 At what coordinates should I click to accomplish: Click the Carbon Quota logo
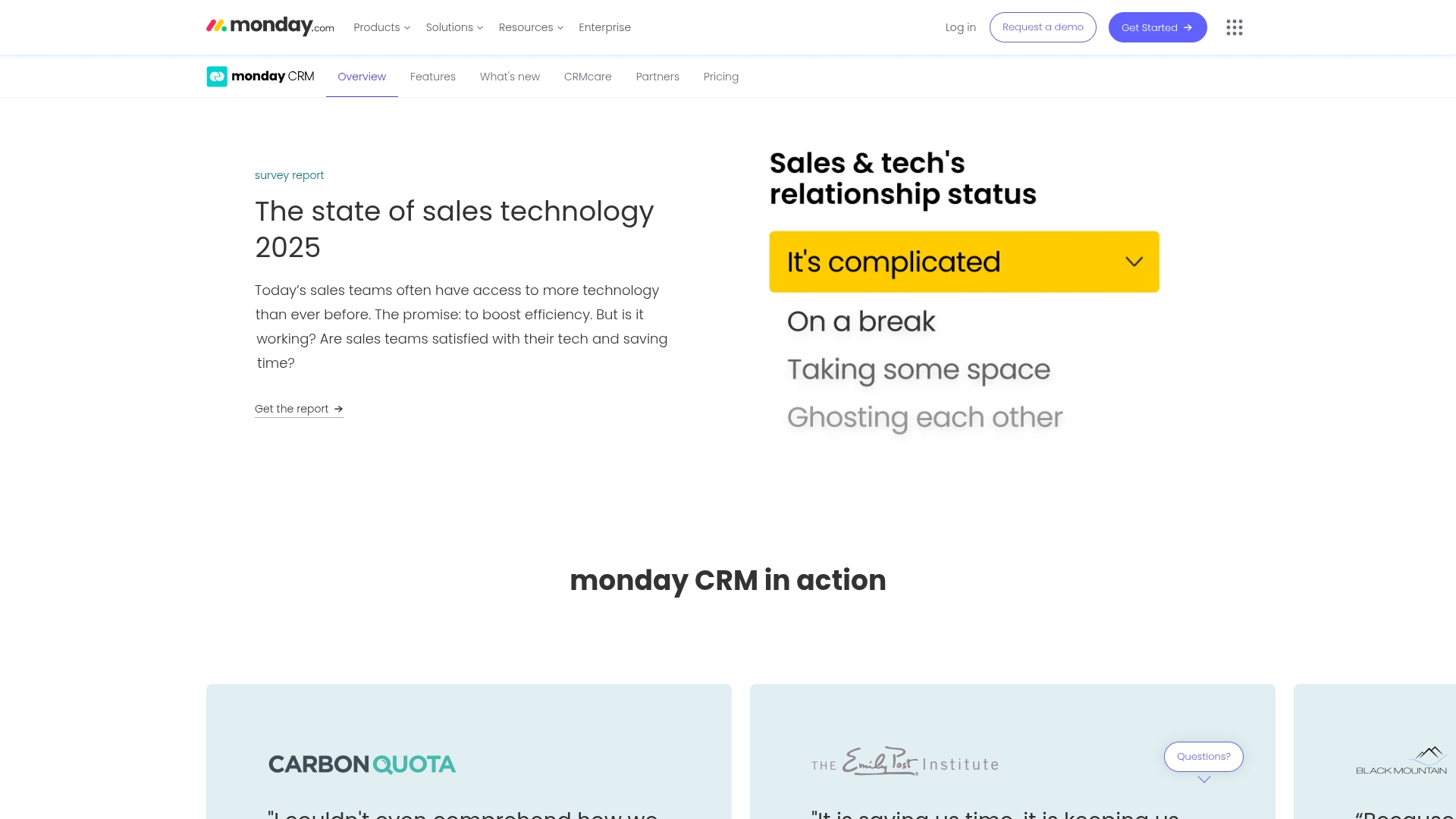[362, 764]
